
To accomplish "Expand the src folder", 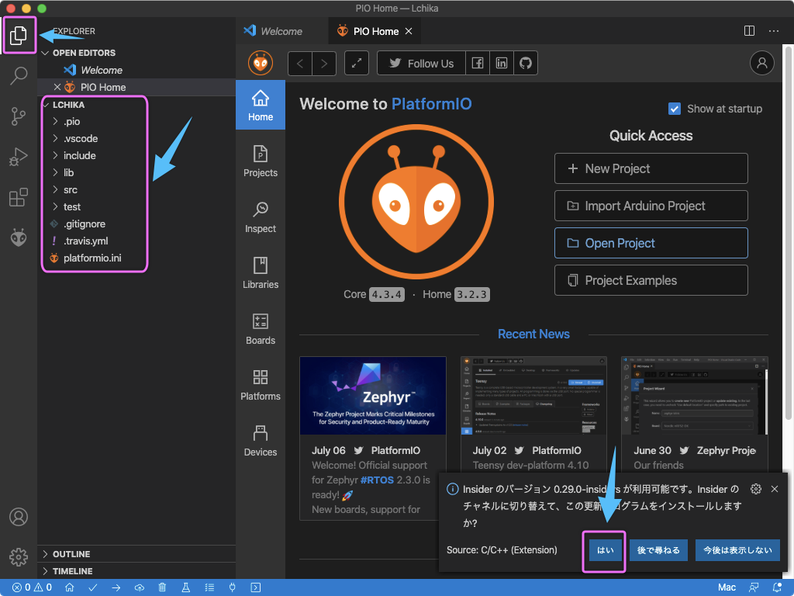I will coord(70,190).
